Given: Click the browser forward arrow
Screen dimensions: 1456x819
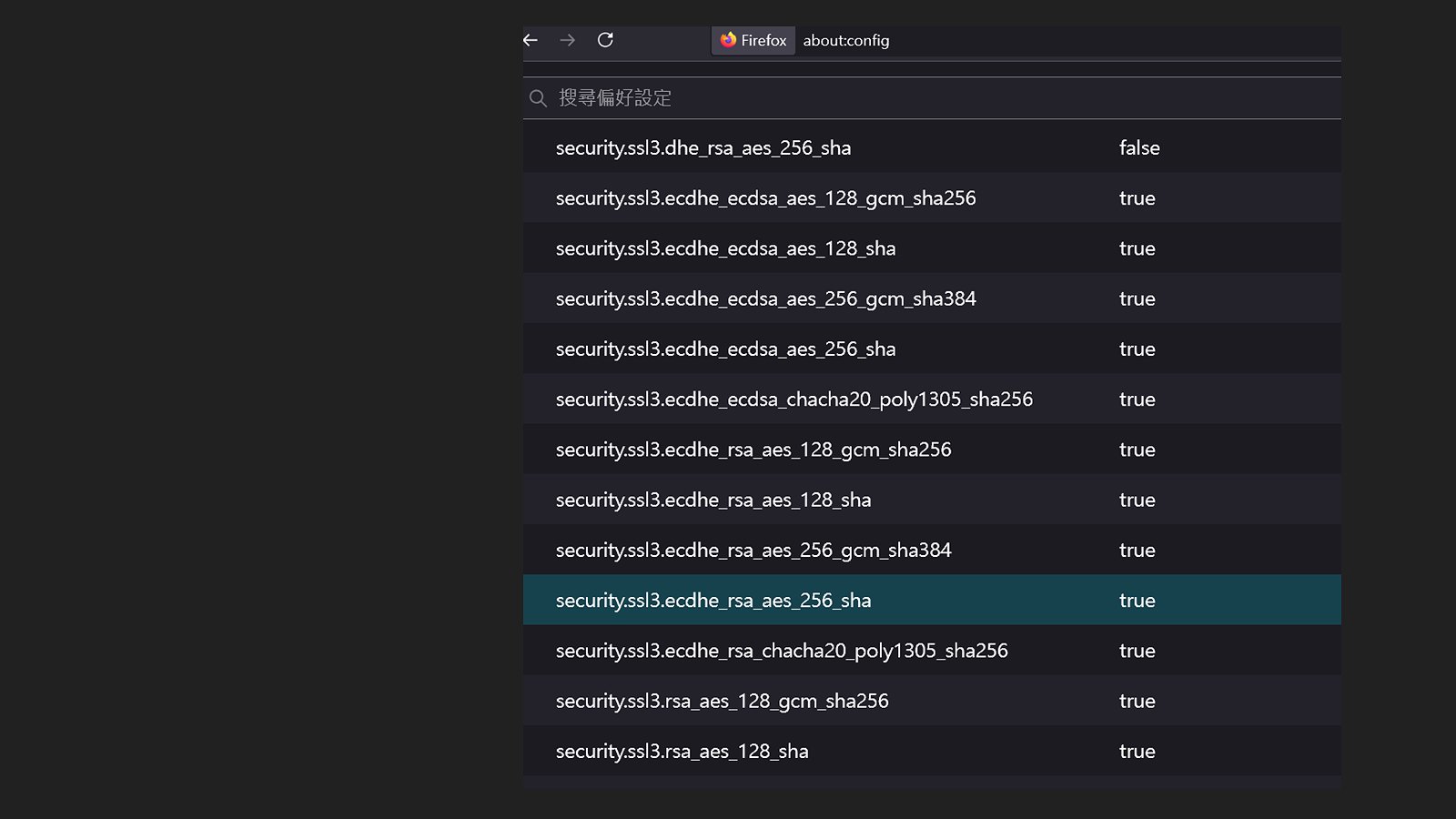Looking at the screenshot, I should 568,40.
